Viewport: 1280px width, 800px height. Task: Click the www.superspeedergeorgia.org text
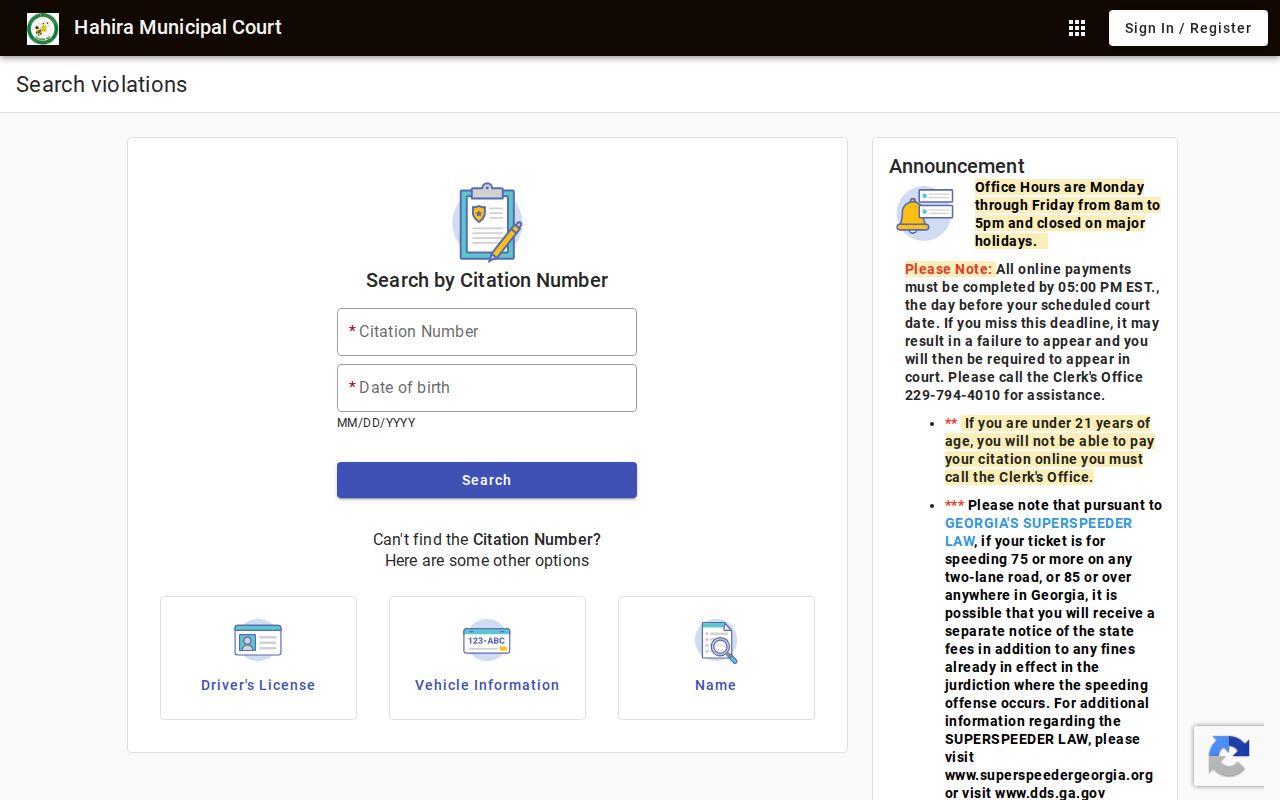(1049, 775)
